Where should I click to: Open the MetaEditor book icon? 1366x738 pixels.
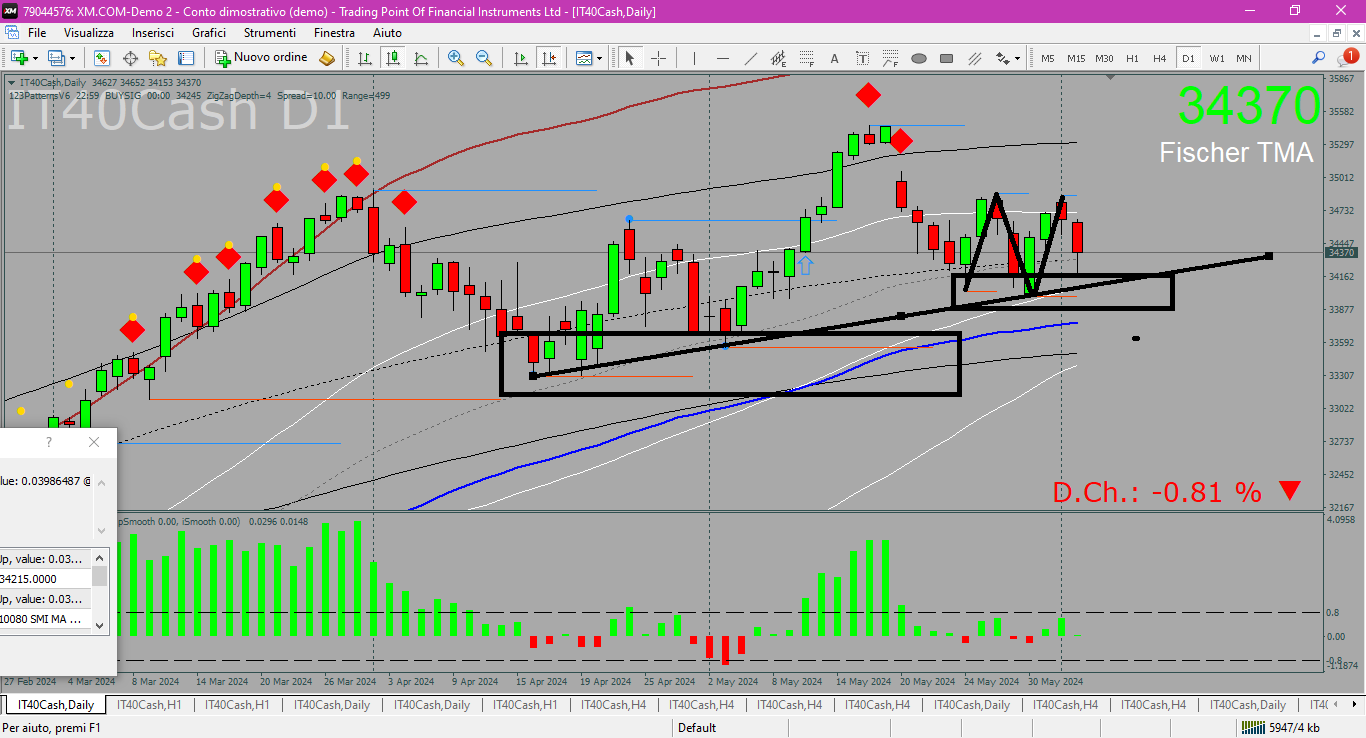pos(327,58)
